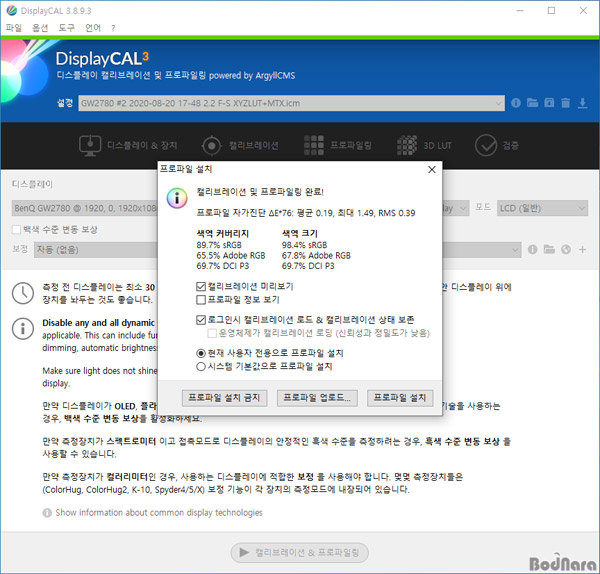
Task: Click the correction info icon
Action: 532,249
